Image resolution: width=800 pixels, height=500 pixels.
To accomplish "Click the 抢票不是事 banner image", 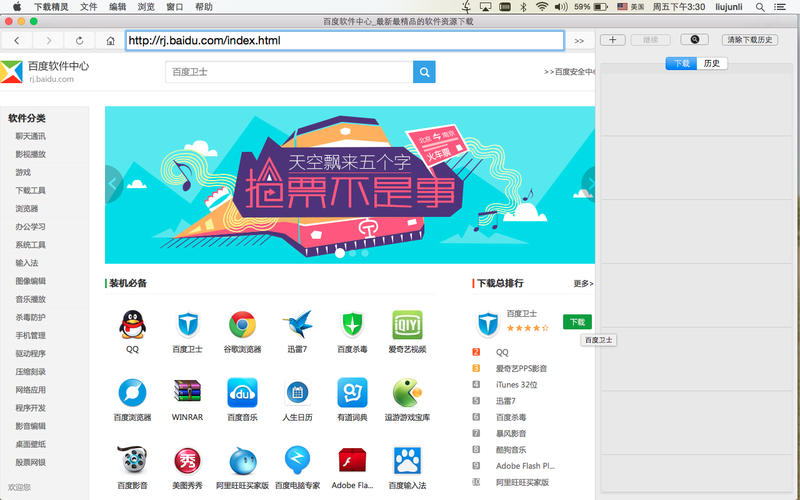I will click(x=350, y=185).
